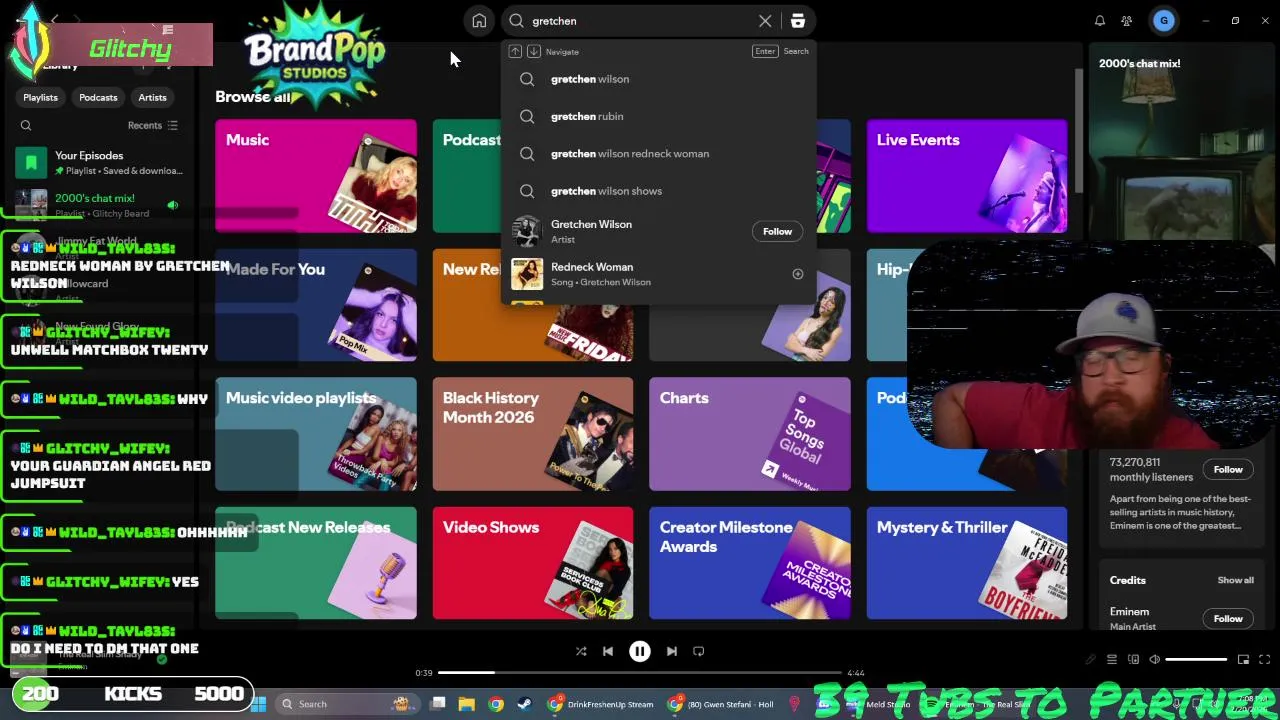Switch to the DrinkFreshenUp Stream Chrome window
Image resolution: width=1280 pixels, height=720 pixels.
(600, 704)
